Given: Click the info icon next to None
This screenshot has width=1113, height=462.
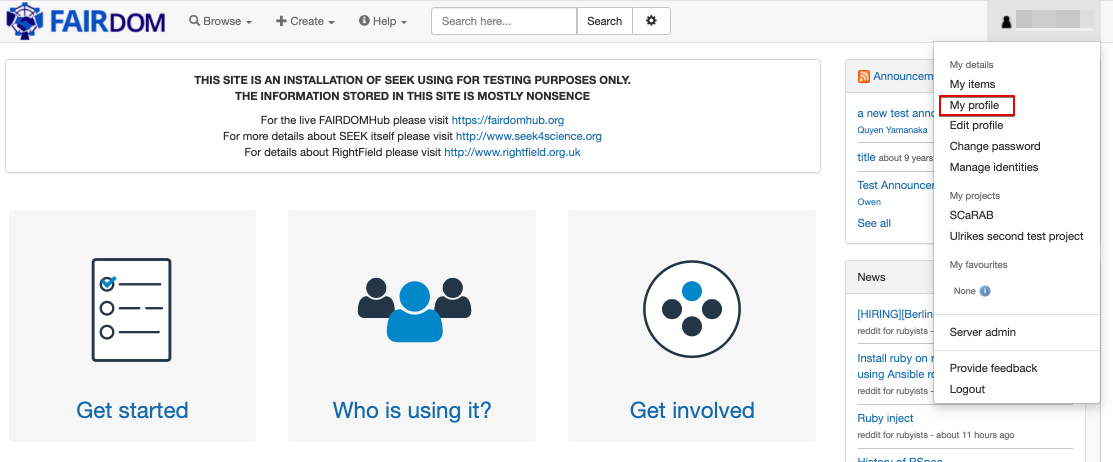Looking at the screenshot, I should (985, 291).
